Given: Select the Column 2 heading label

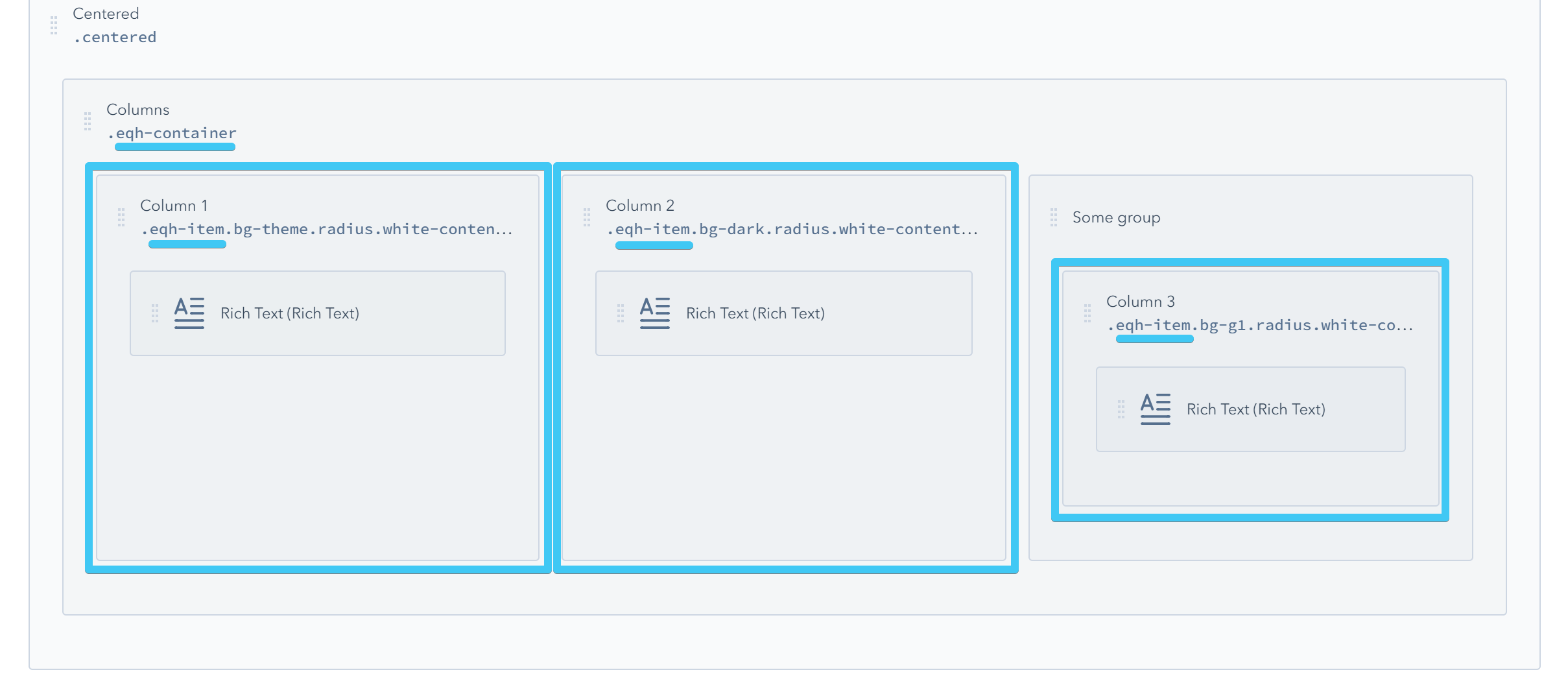Looking at the screenshot, I should click(x=640, y=205).
